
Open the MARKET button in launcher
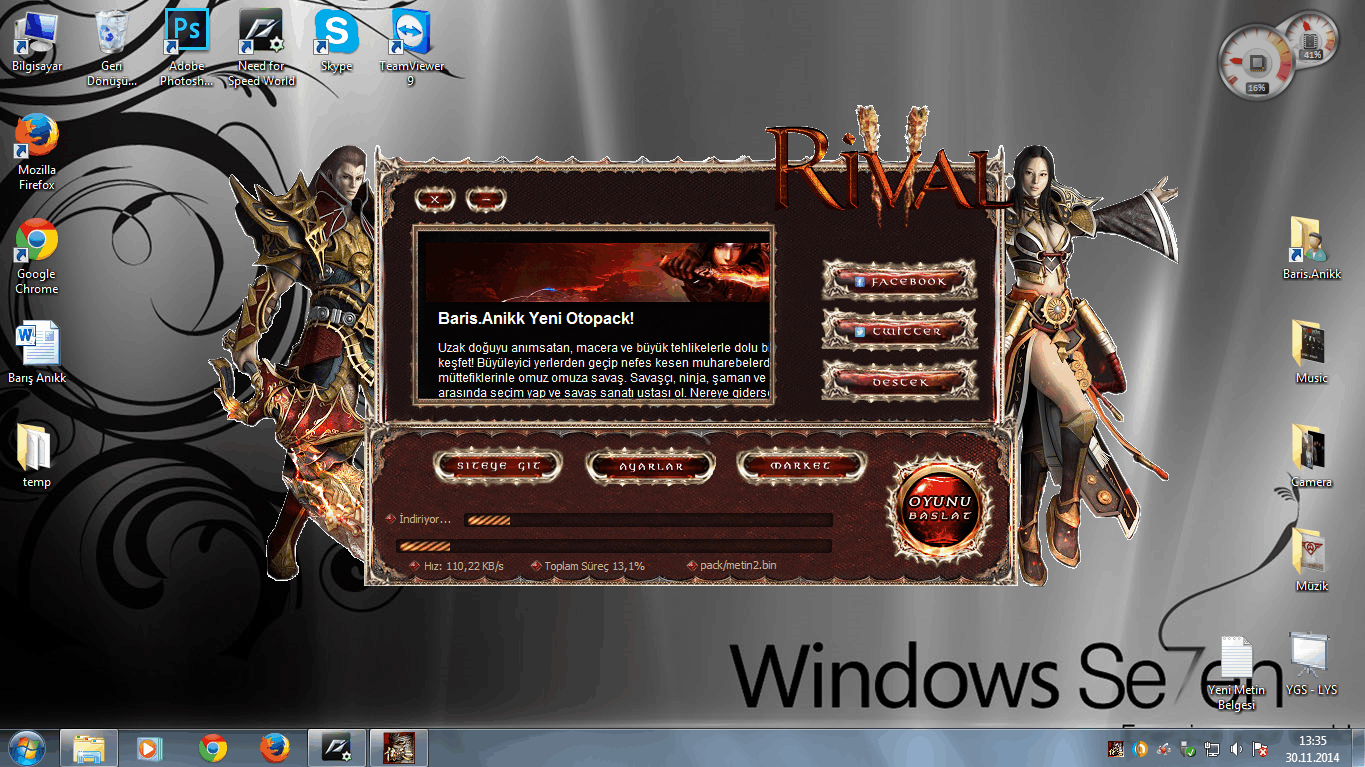pos(800,466)
